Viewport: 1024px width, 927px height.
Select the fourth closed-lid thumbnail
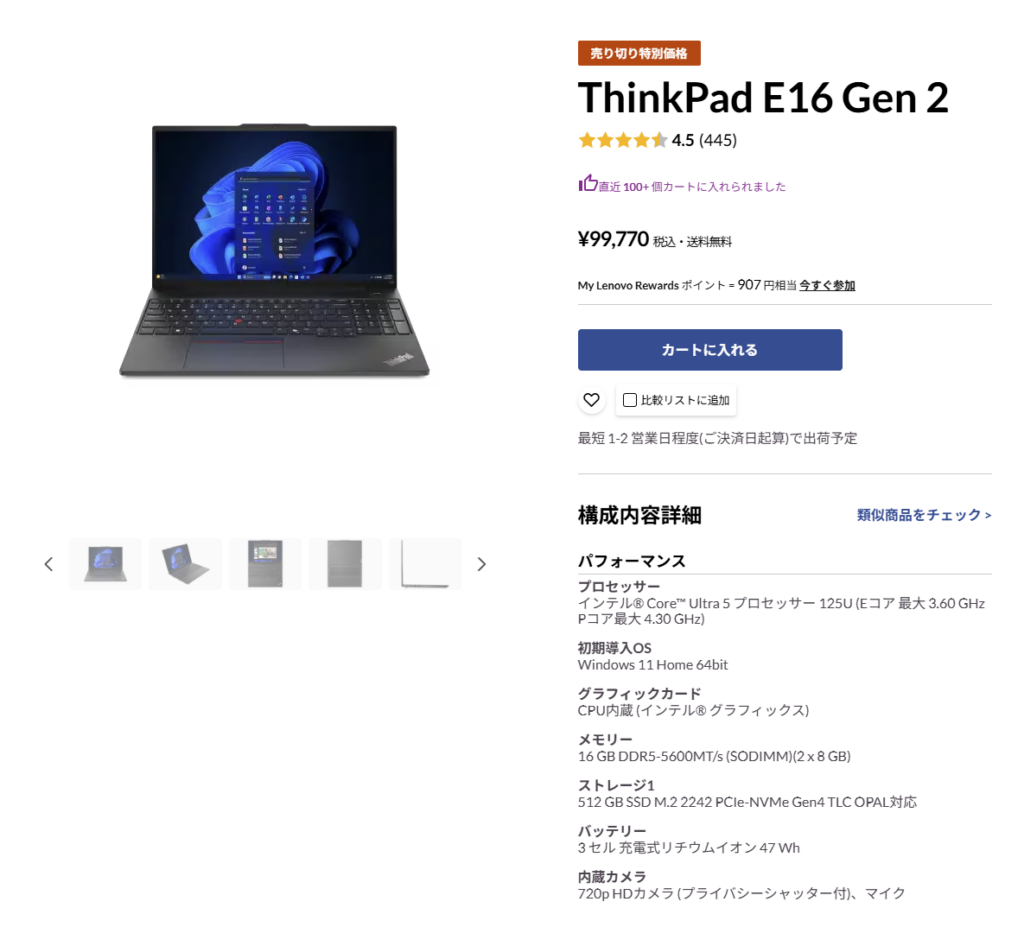345,564
